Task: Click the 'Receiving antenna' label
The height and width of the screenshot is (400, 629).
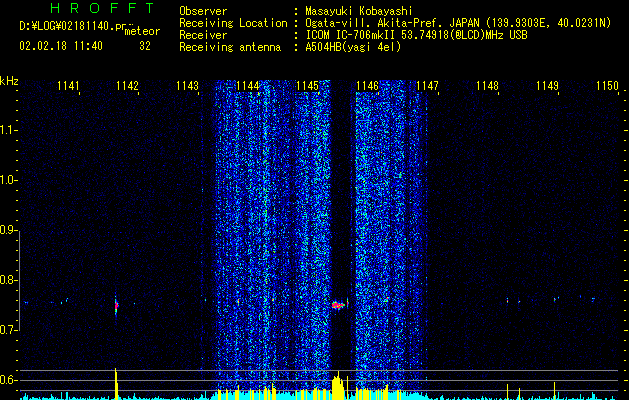Action: pyautogui.click(x=230, y=47)
